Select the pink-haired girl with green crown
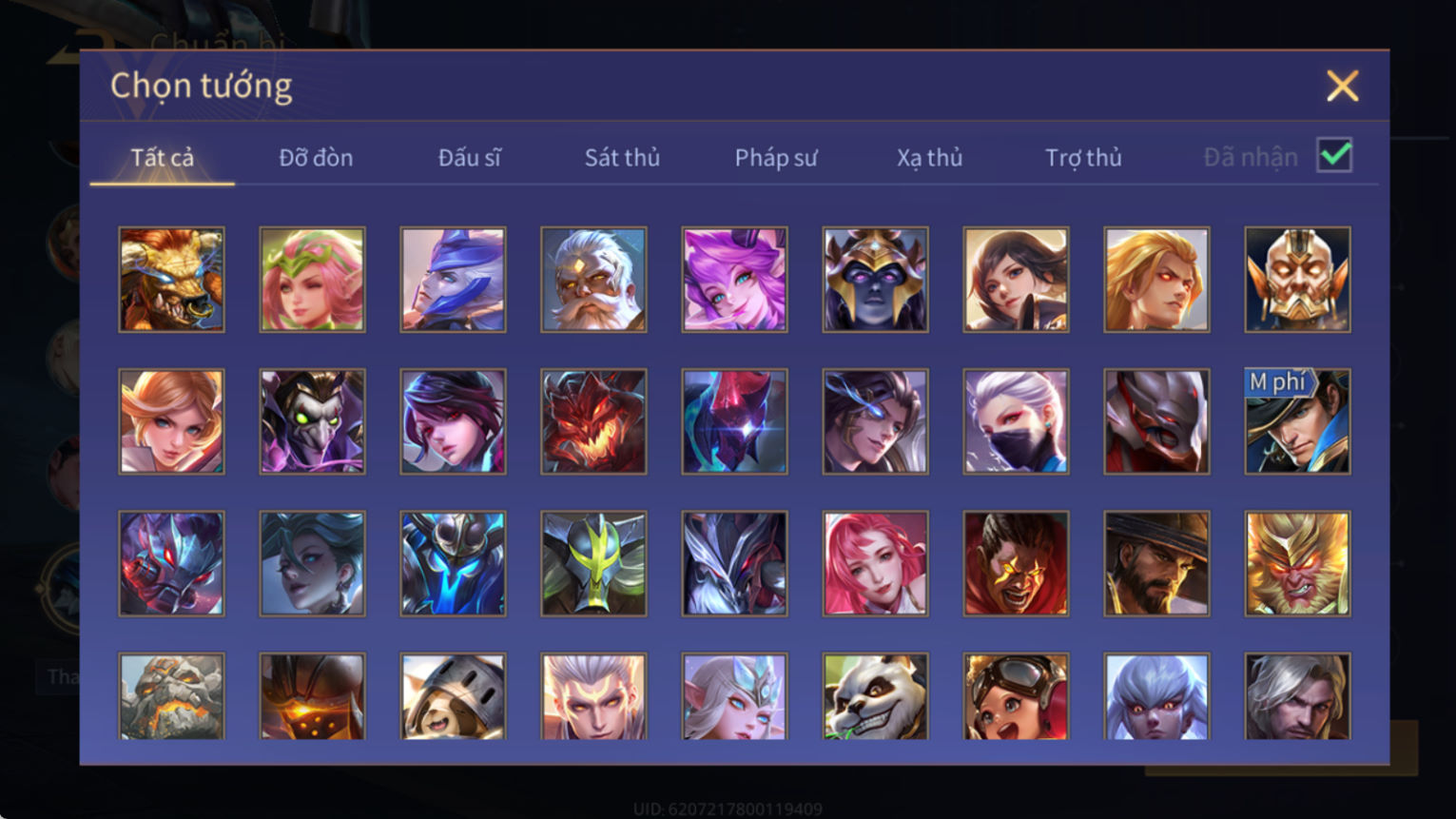The image size is (1456, 819). (x=312, y=280)
